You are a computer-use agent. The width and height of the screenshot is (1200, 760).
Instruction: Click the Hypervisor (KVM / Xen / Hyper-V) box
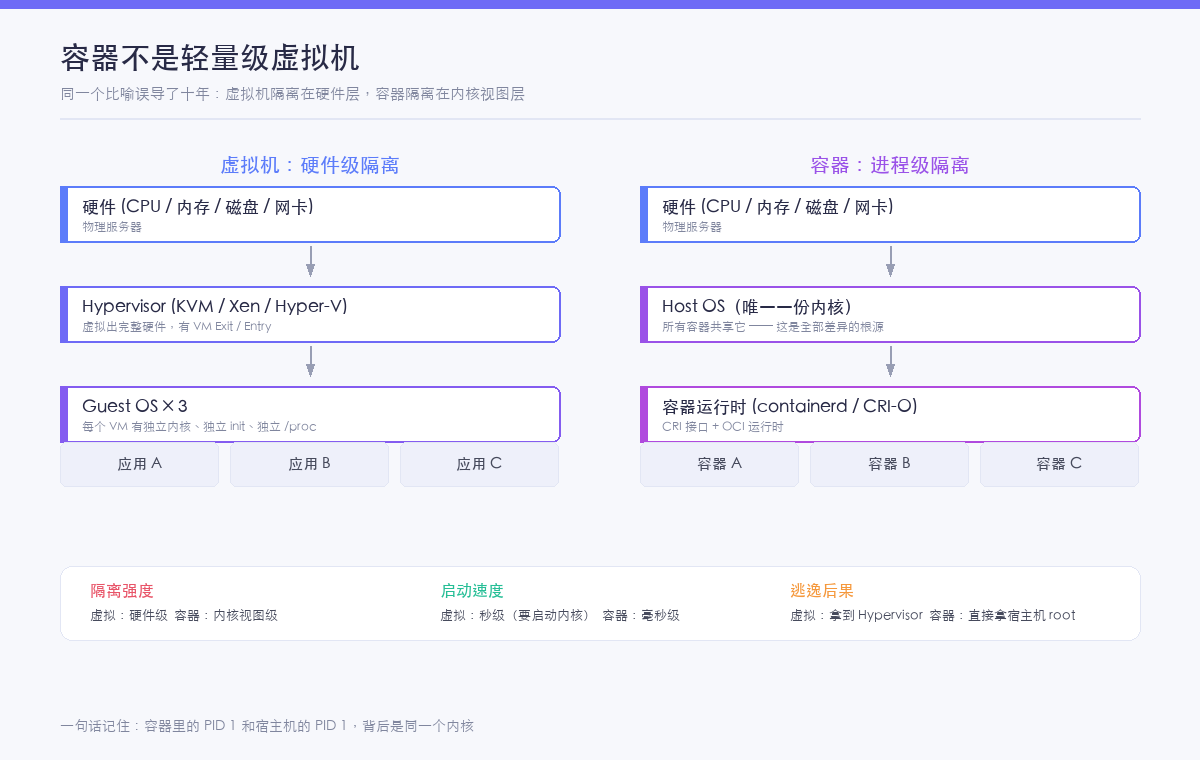point(310,314)
